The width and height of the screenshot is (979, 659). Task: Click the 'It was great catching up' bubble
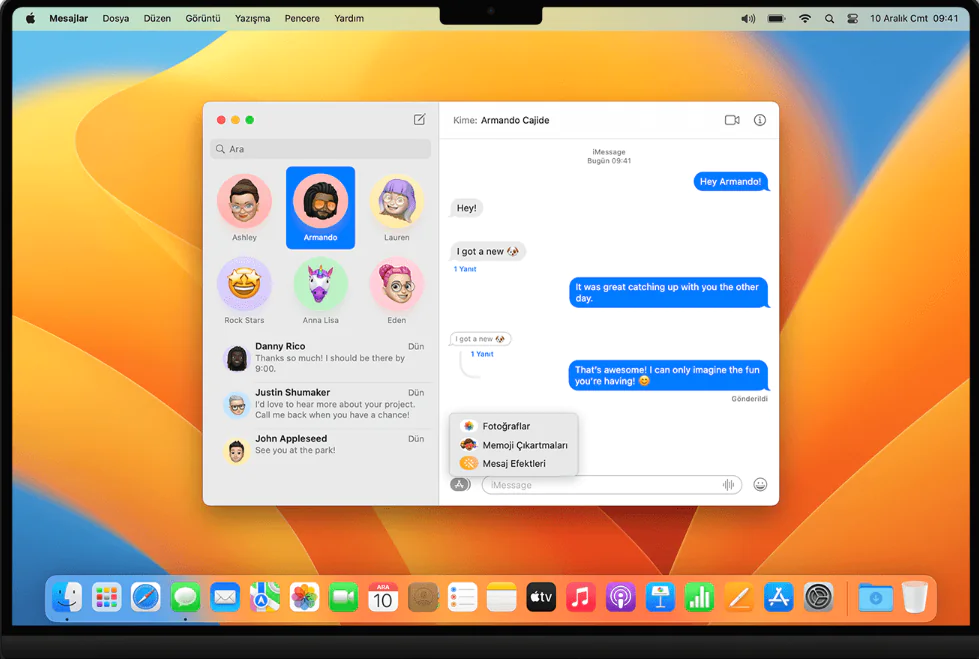[669, 292]
